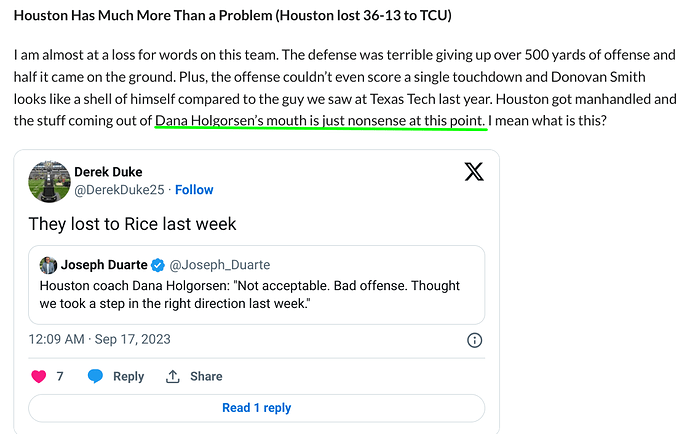The height and width of the screenshot is (434, 690).
Task: Click the 7 likes count
Action: click(x=60, y=376)
